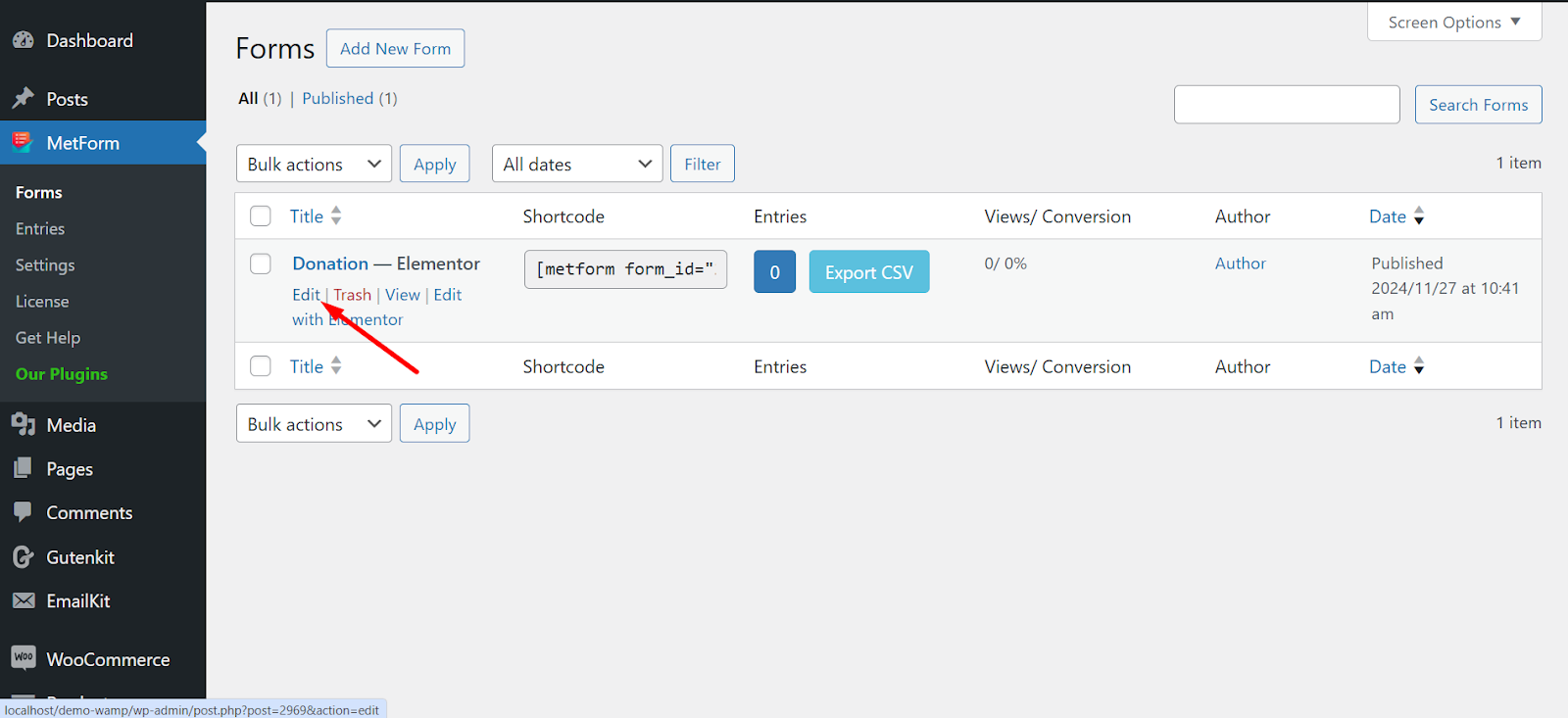Sort by Date using header arrows

[1419, 215]
